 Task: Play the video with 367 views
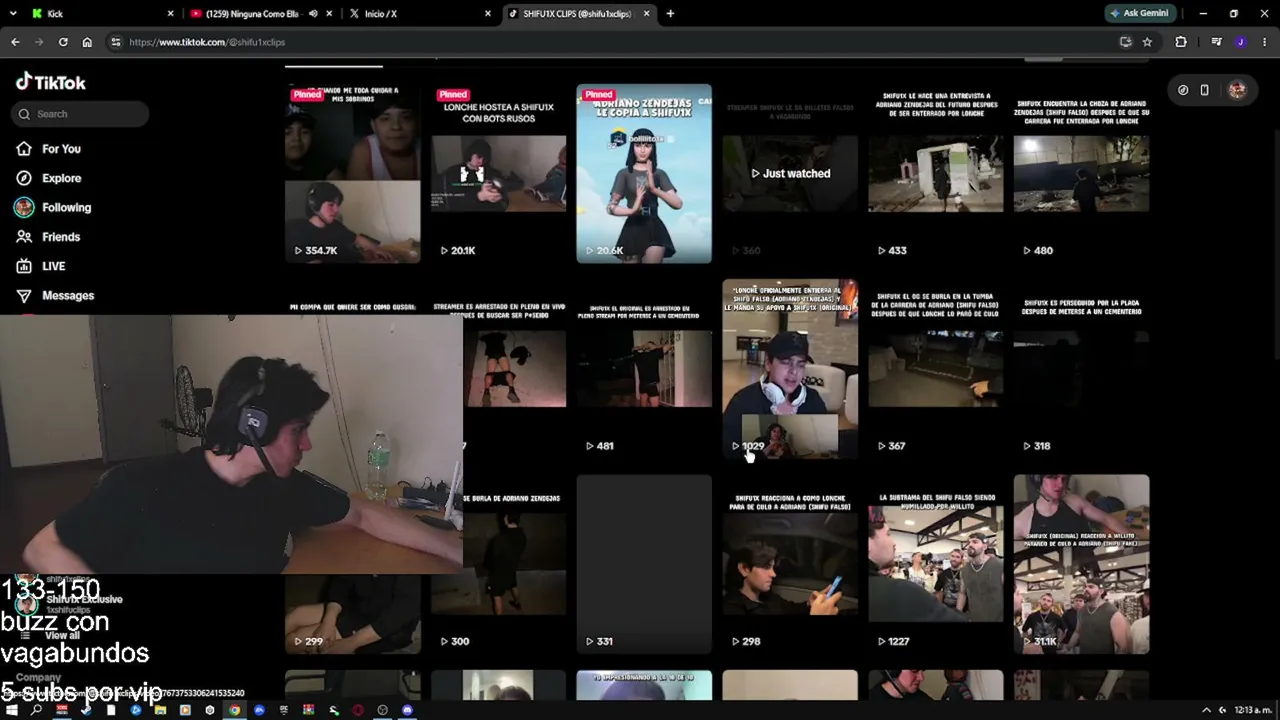pyautogui.click(x=935, y=369)
